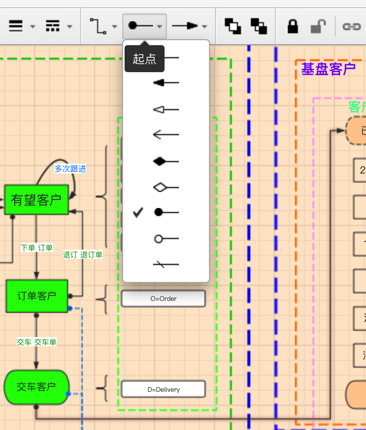The image size is (366, 430).
Task: Select the 订单客户 green box
Action: (x=37, y=296)
